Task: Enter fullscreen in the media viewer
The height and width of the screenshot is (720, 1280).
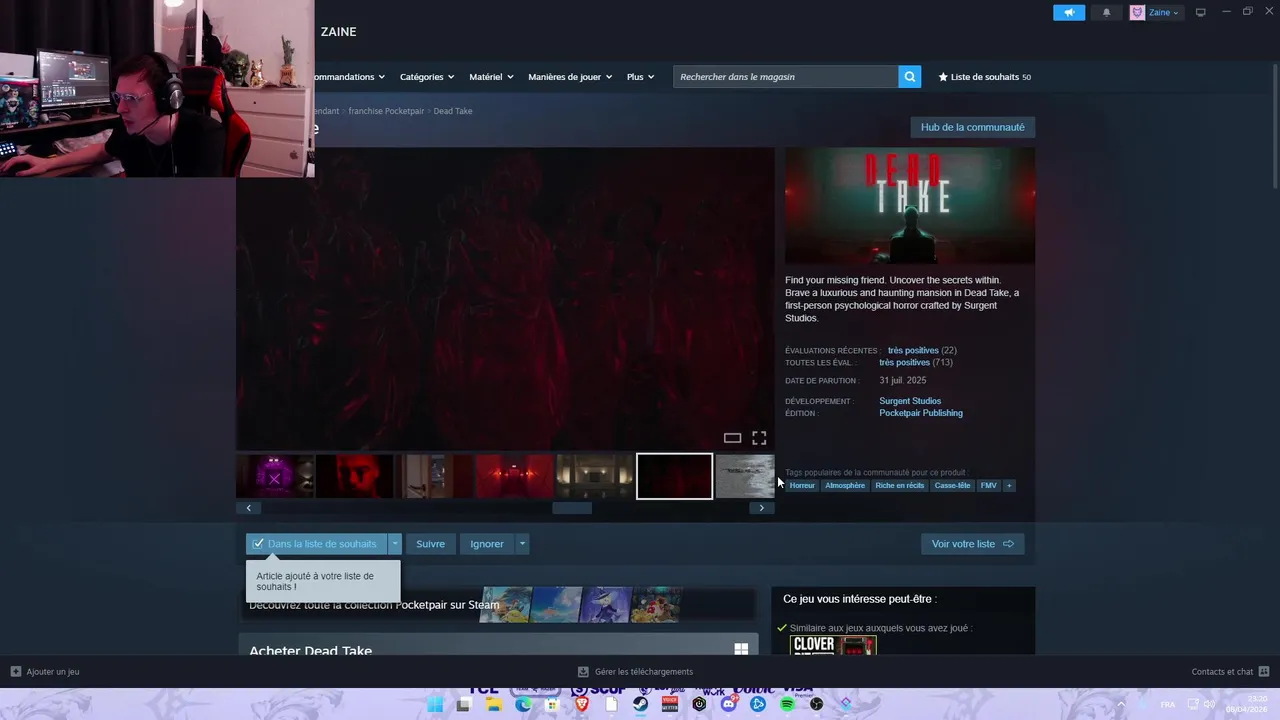Action: (759, 438)
